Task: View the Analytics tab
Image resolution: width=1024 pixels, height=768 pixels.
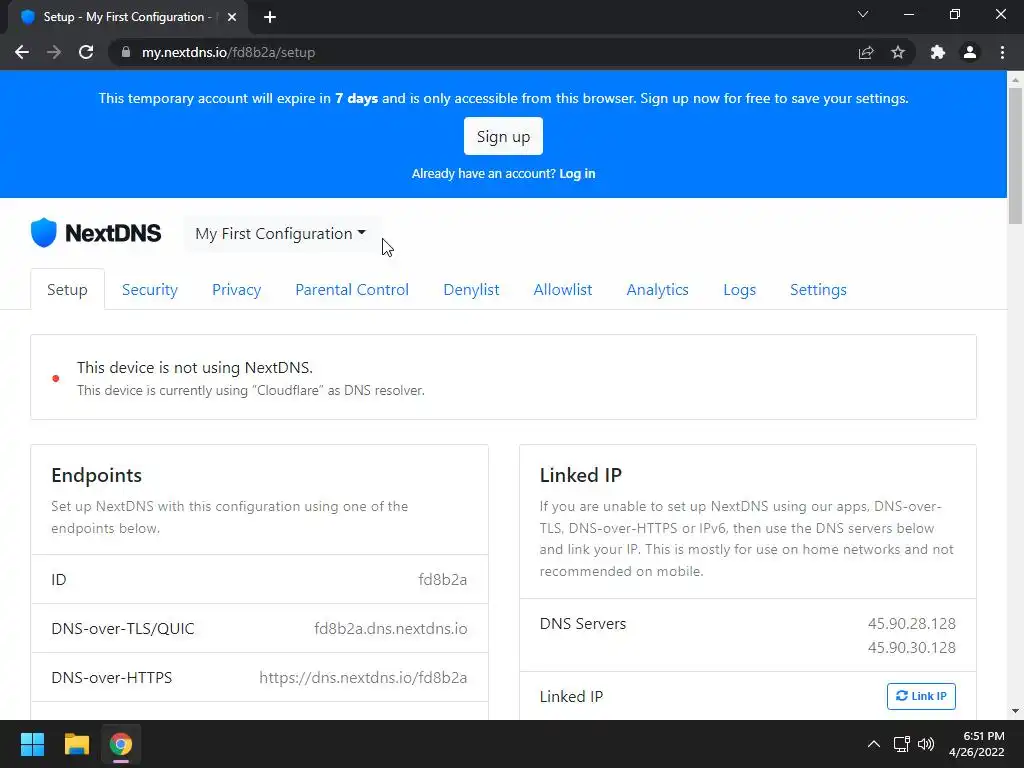Action: coord(657,289)
